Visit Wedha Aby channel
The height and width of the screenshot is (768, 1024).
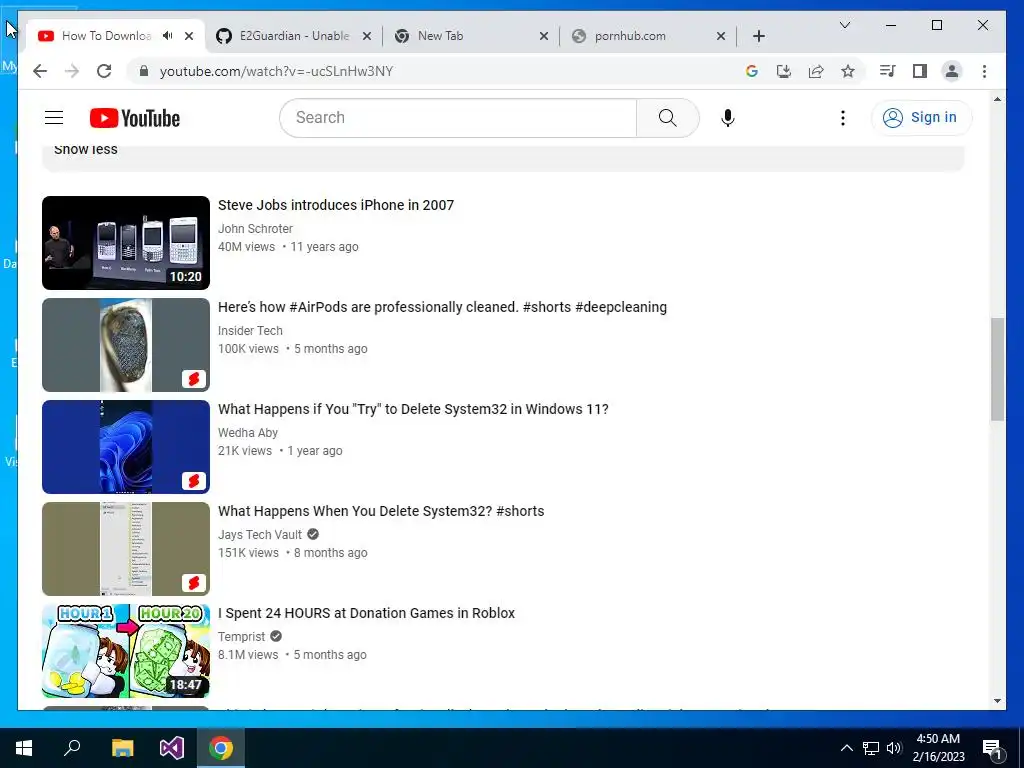click(x=248, y=432)
